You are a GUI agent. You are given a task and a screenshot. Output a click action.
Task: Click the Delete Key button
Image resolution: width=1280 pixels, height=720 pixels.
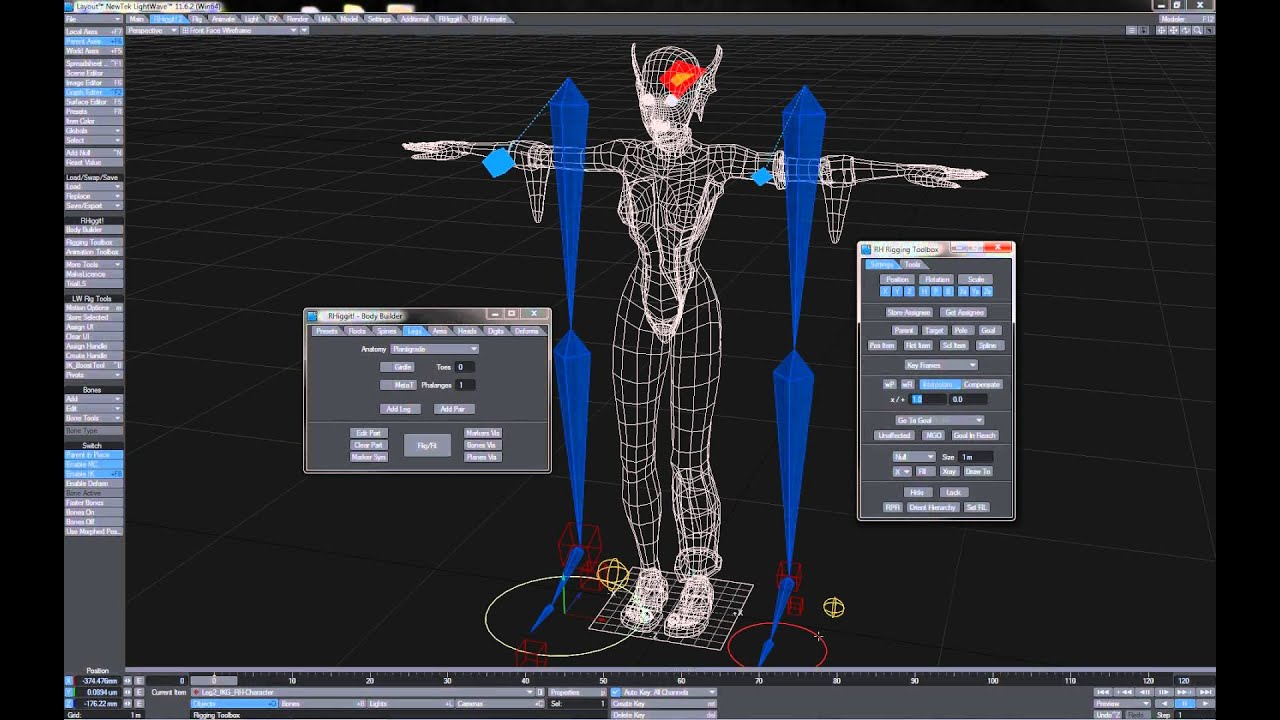point(663,715)
